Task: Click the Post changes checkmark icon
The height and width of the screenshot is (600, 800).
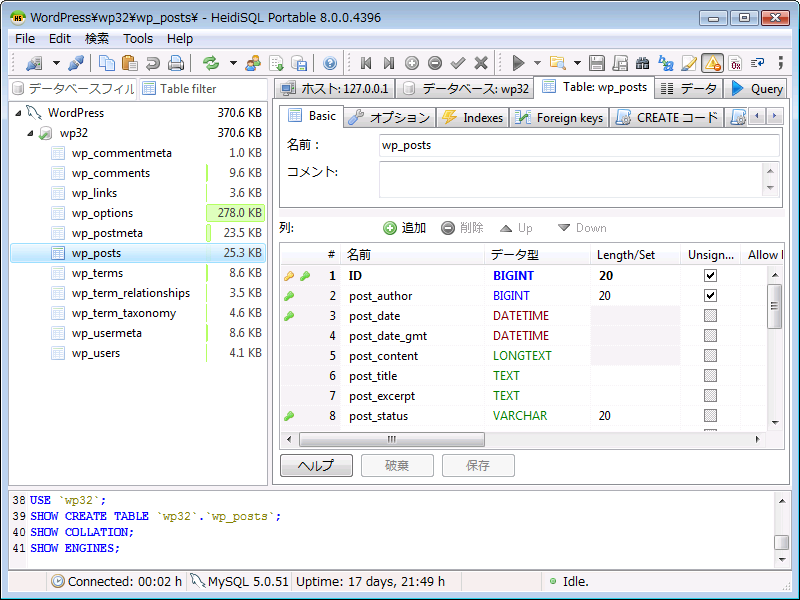Action: click(x=458, y=63)
